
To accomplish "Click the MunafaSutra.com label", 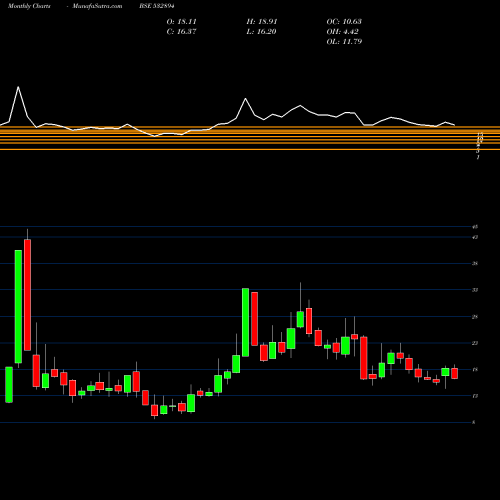I will [97, 6].
